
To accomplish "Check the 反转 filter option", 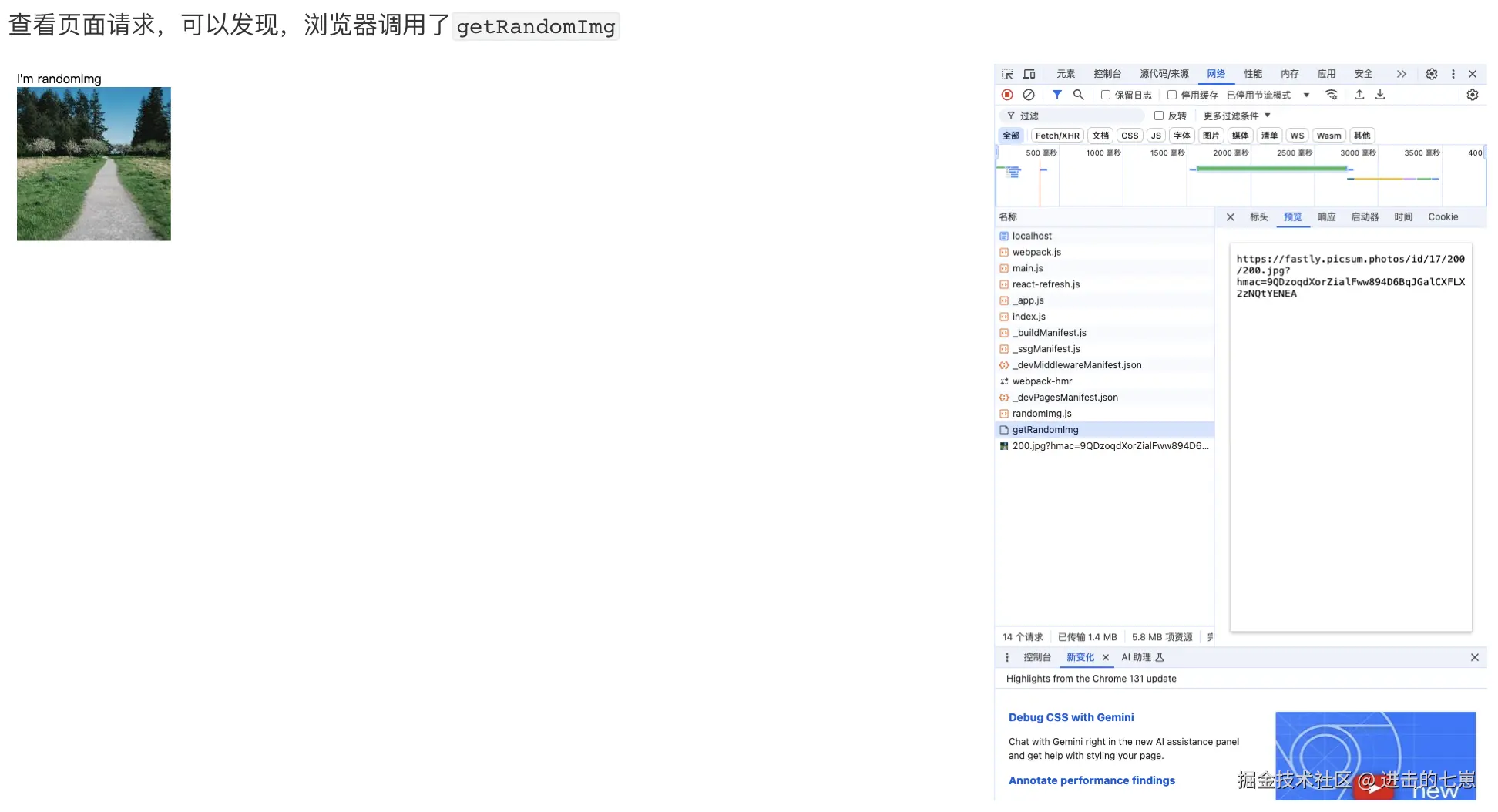I will pyautogui.click(x=1159, y=116).
